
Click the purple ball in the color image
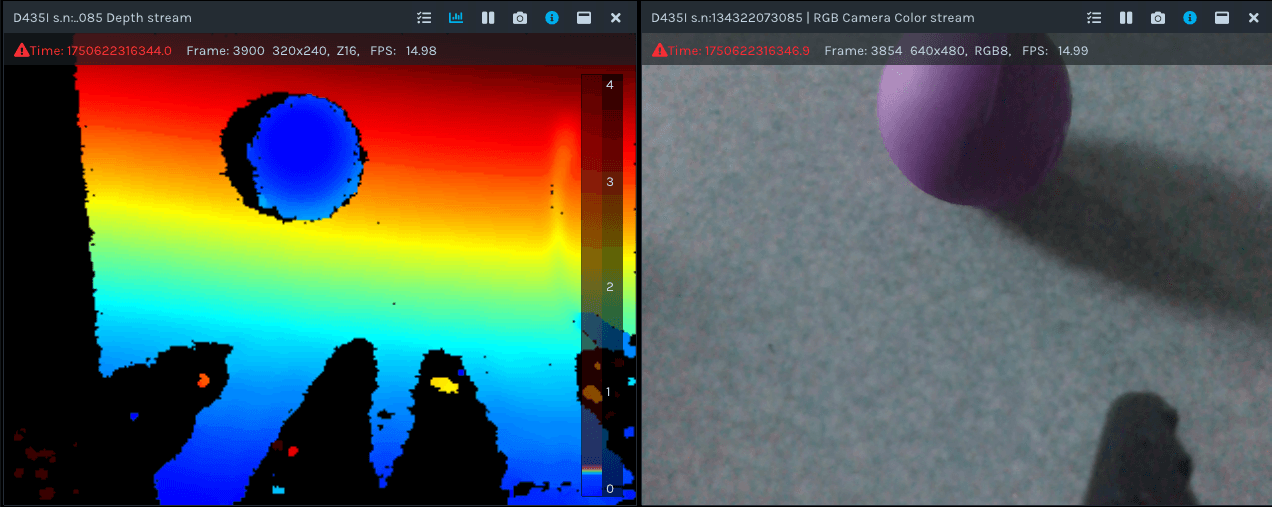tap(974, 122)
